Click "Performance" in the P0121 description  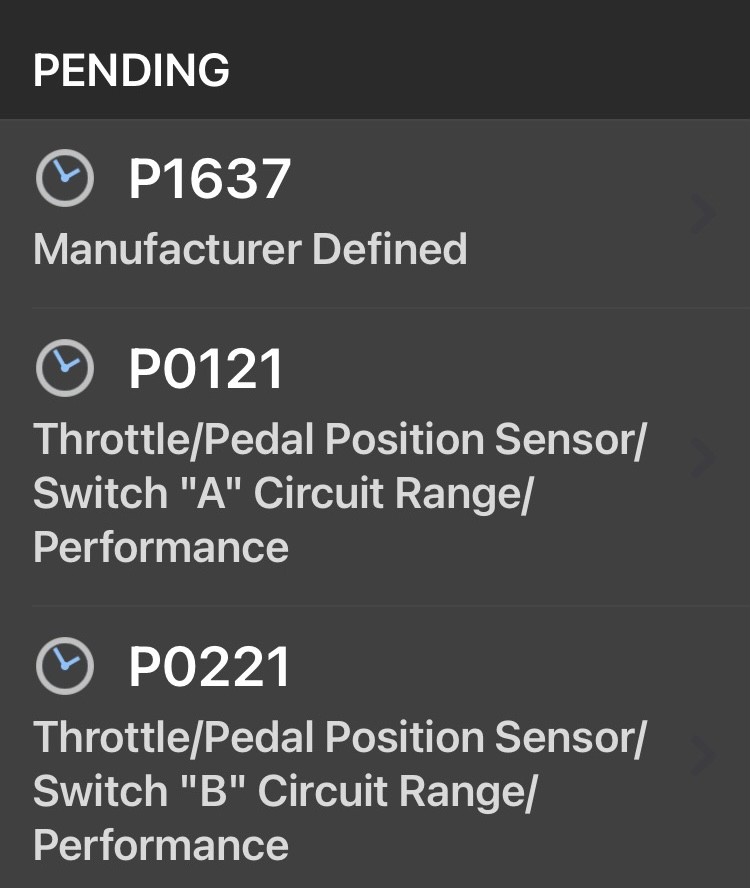tap(161, 548)
